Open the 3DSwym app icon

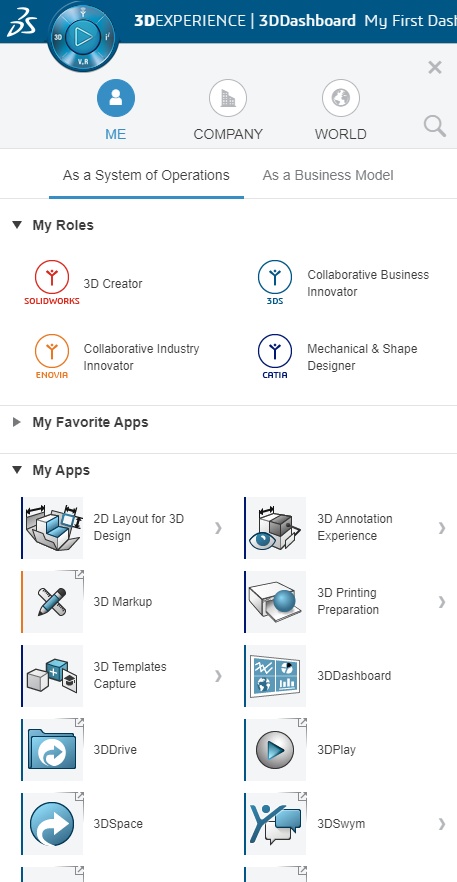(275, 824)
